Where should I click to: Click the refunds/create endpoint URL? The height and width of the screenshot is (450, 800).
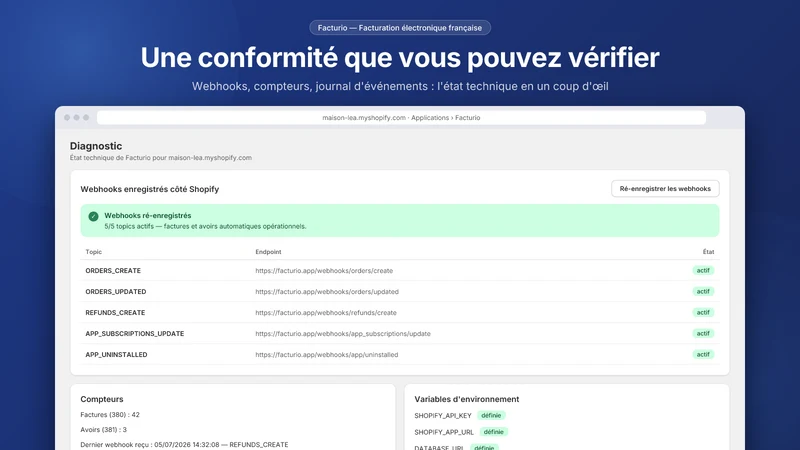(326, 313)
